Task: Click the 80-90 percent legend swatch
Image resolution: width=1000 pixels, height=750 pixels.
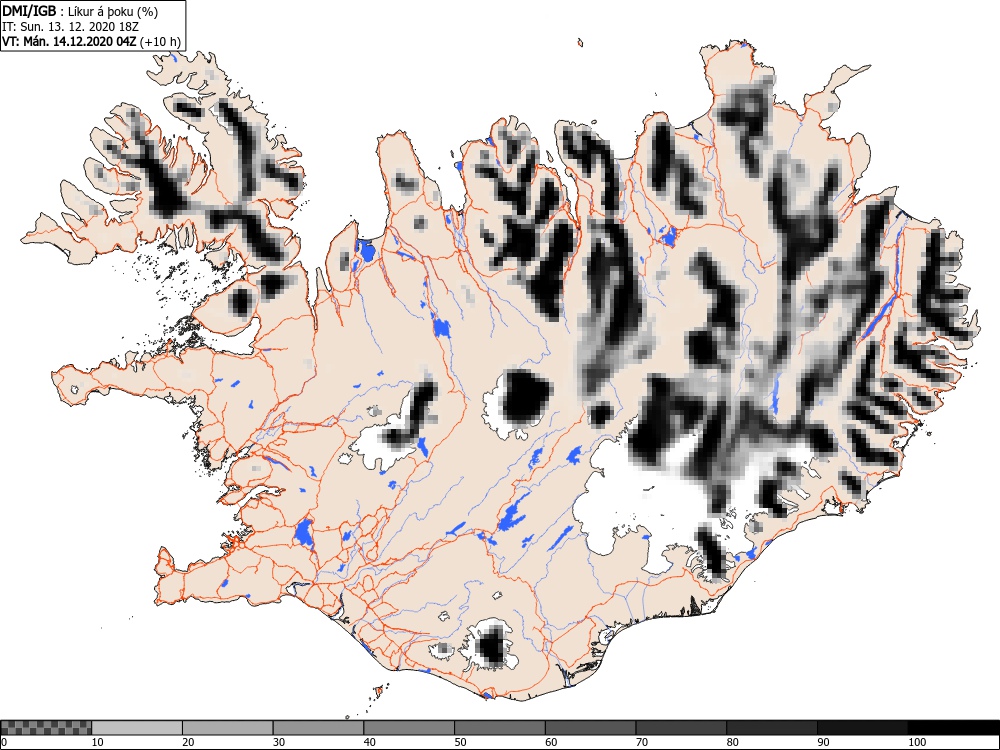Action: pyautogui.click(x=772, y=728)
